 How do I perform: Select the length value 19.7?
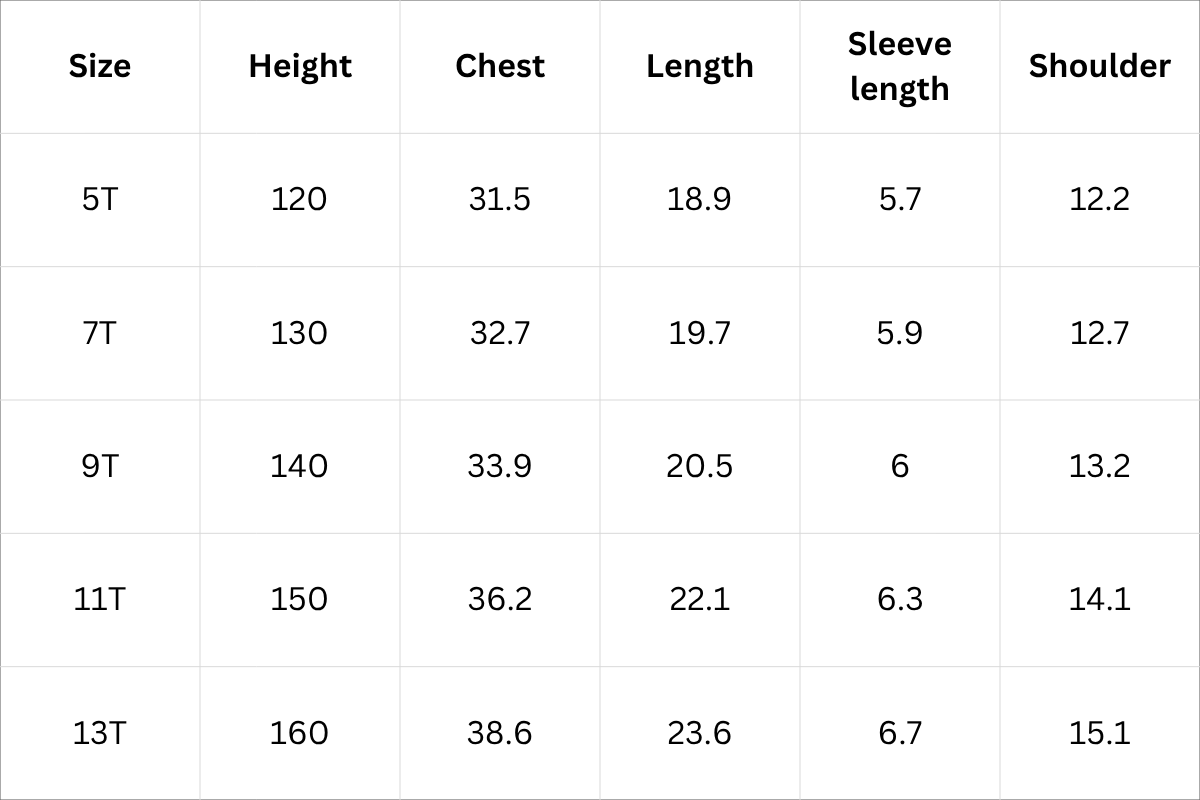[x=700, y=332]
